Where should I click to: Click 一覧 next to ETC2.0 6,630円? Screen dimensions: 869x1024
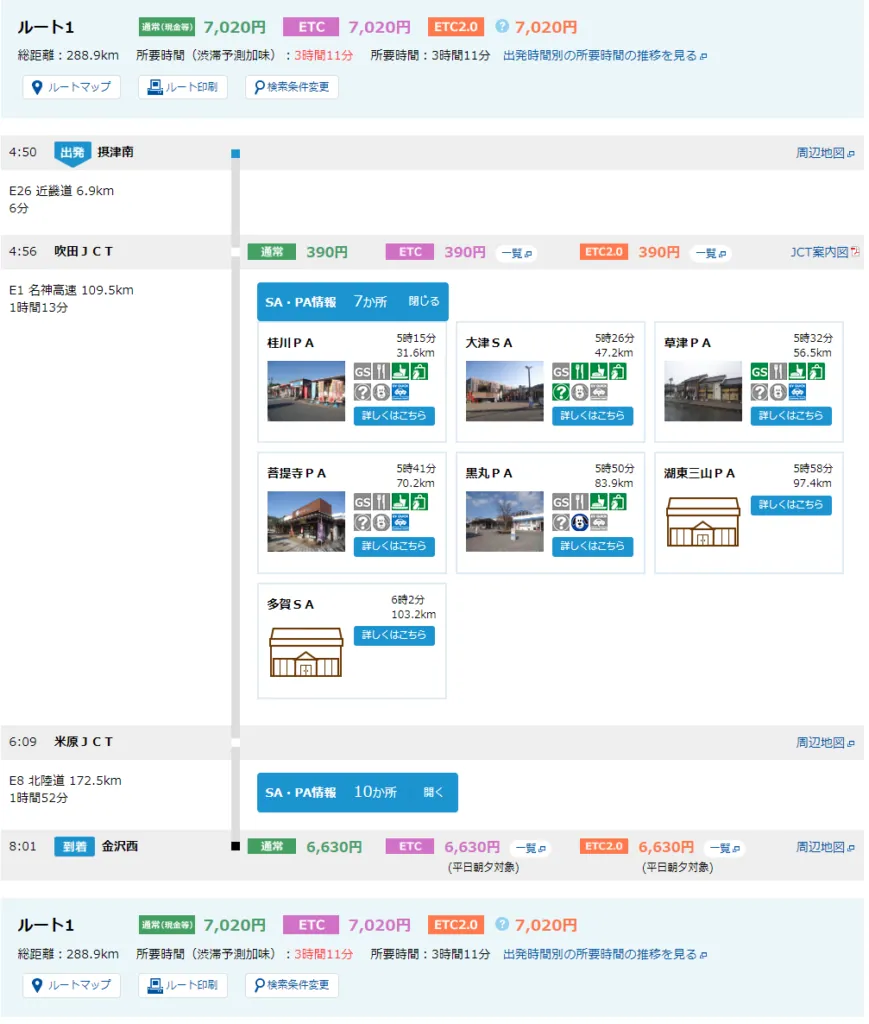click(725, 848)
